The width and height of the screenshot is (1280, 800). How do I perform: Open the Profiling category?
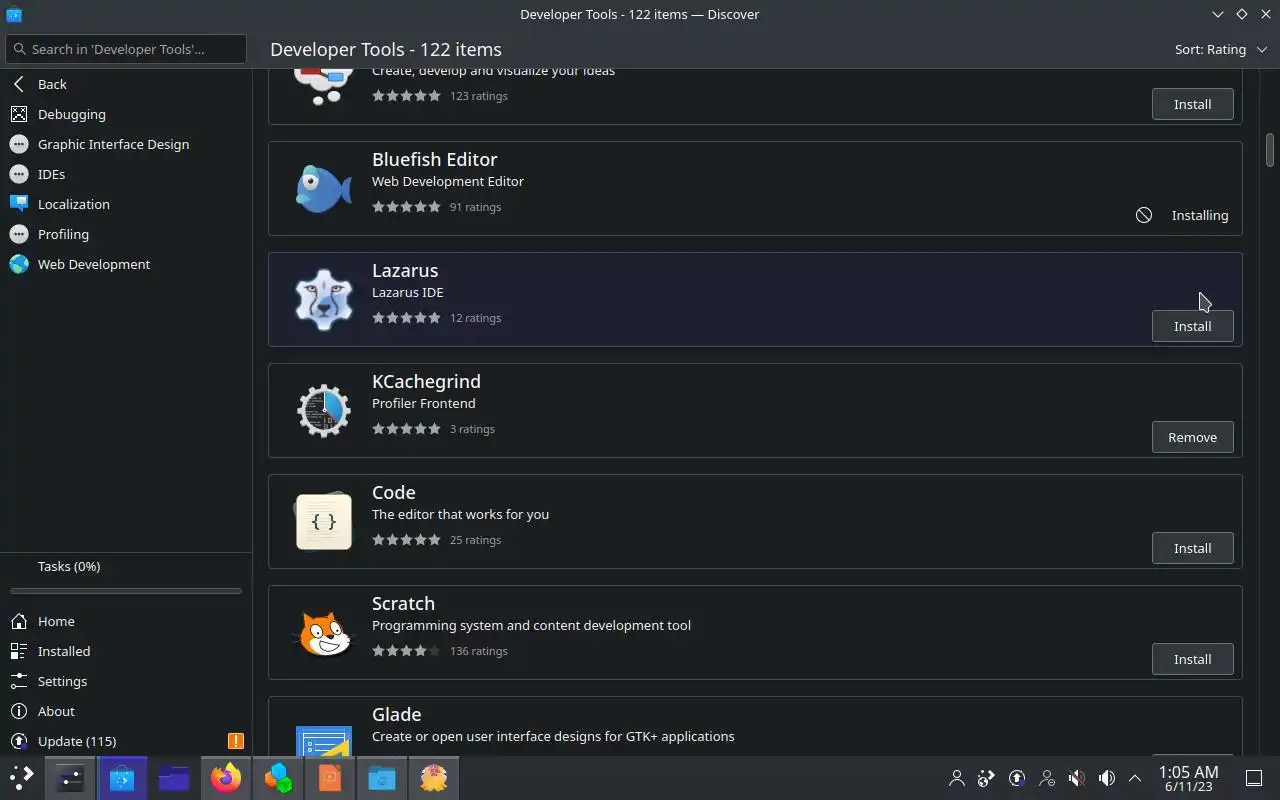click(x=126, y=234)
